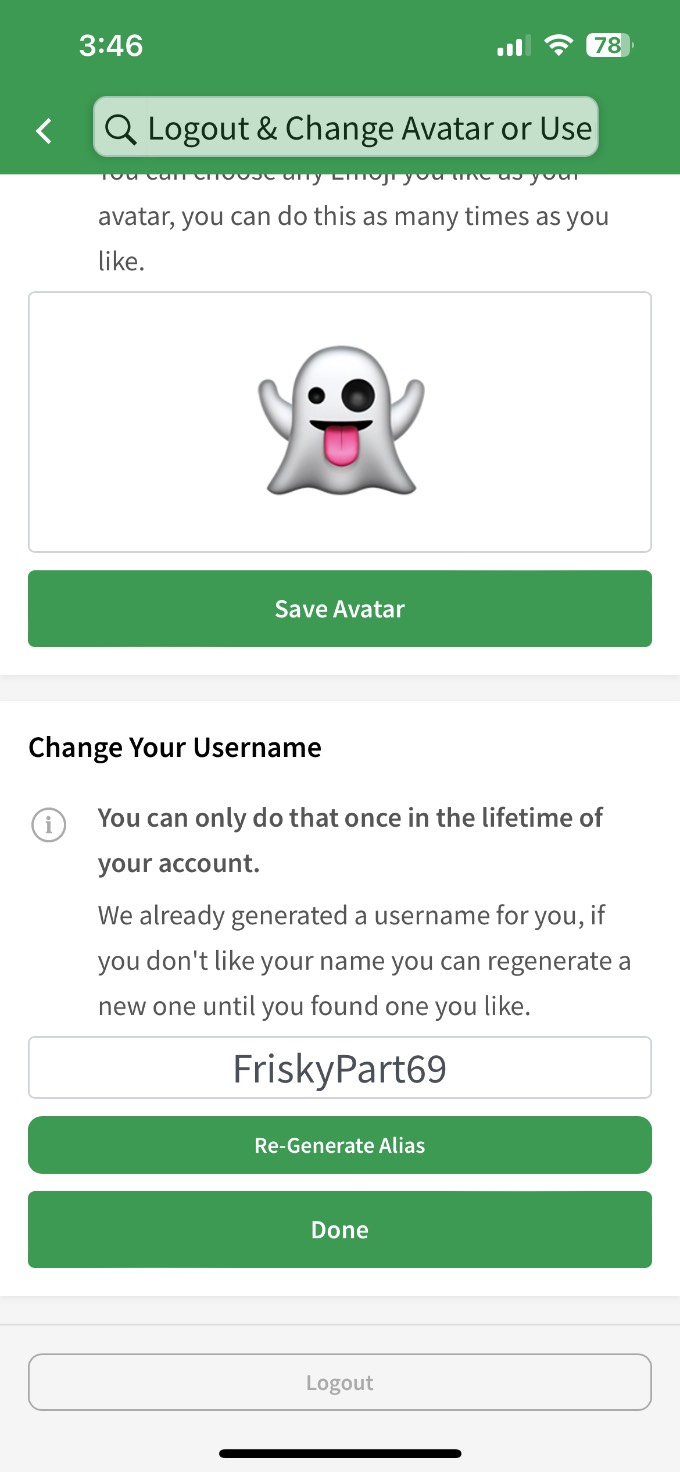680x1472 pixels.
Task: Confirm the username with the Done button
Action: click(x=340, y=1229)
